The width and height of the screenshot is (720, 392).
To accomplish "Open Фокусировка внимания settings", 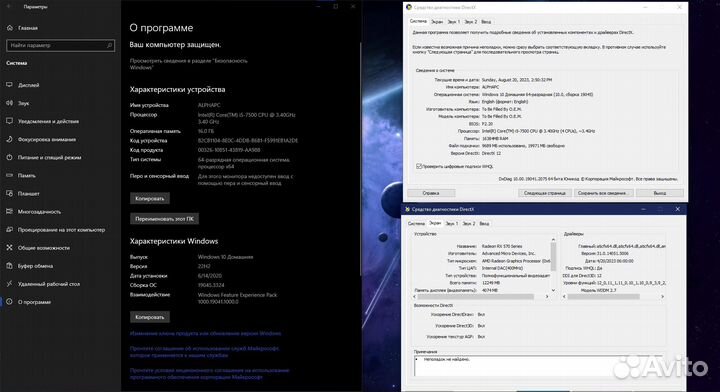I will pos(41,139).
